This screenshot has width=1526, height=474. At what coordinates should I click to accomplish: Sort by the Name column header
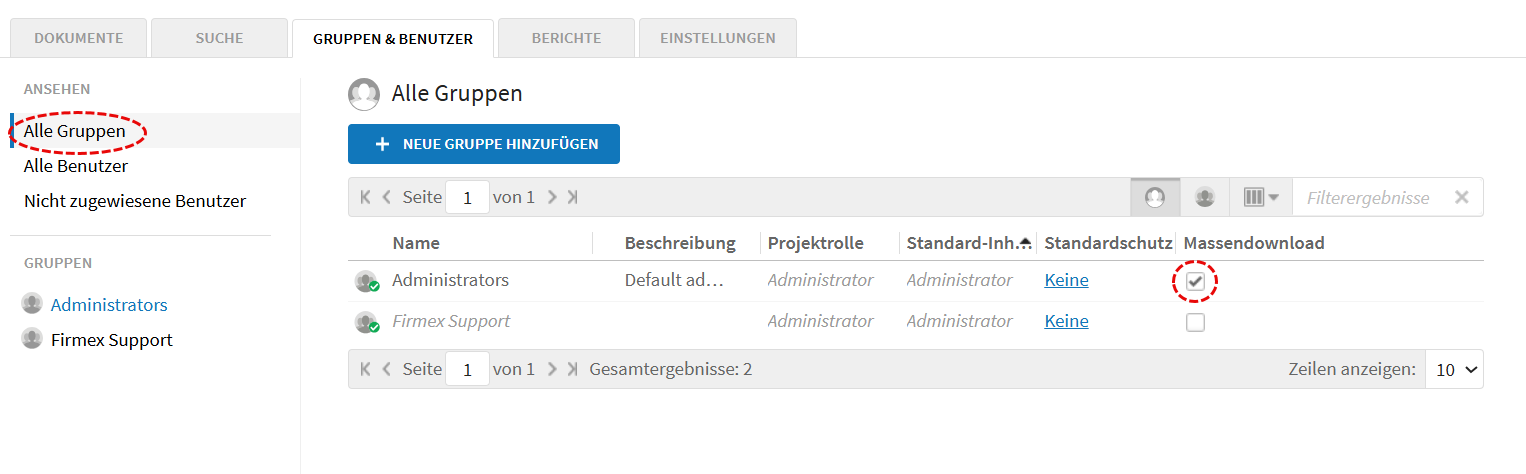[x=416, y=243]
